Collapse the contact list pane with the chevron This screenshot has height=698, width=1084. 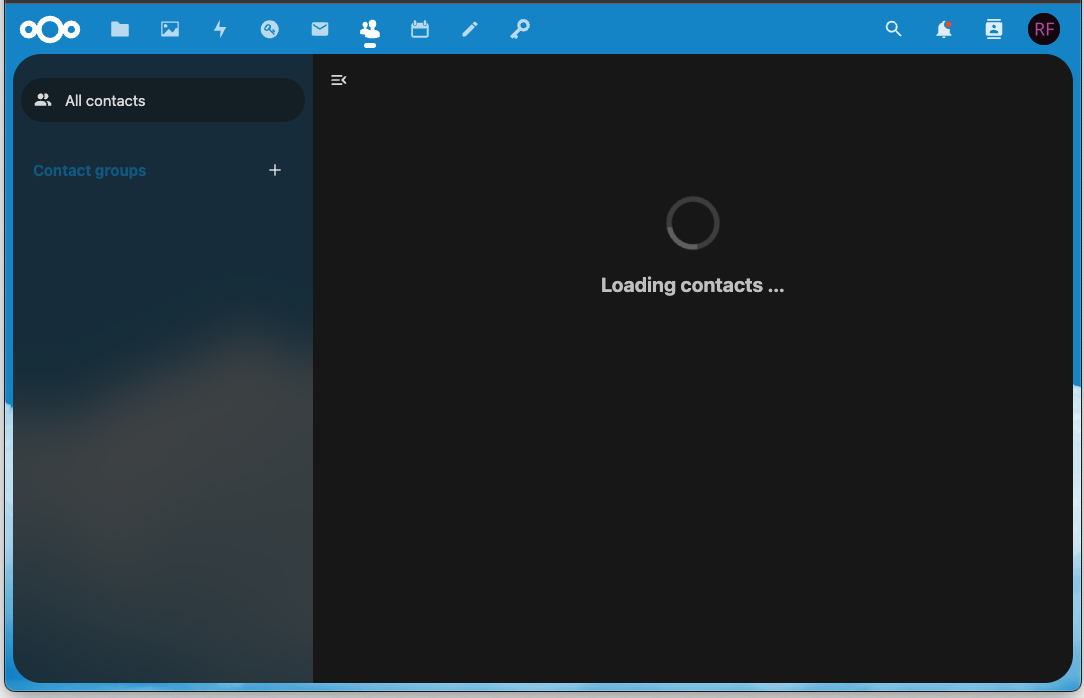click(x=338, y=80)
